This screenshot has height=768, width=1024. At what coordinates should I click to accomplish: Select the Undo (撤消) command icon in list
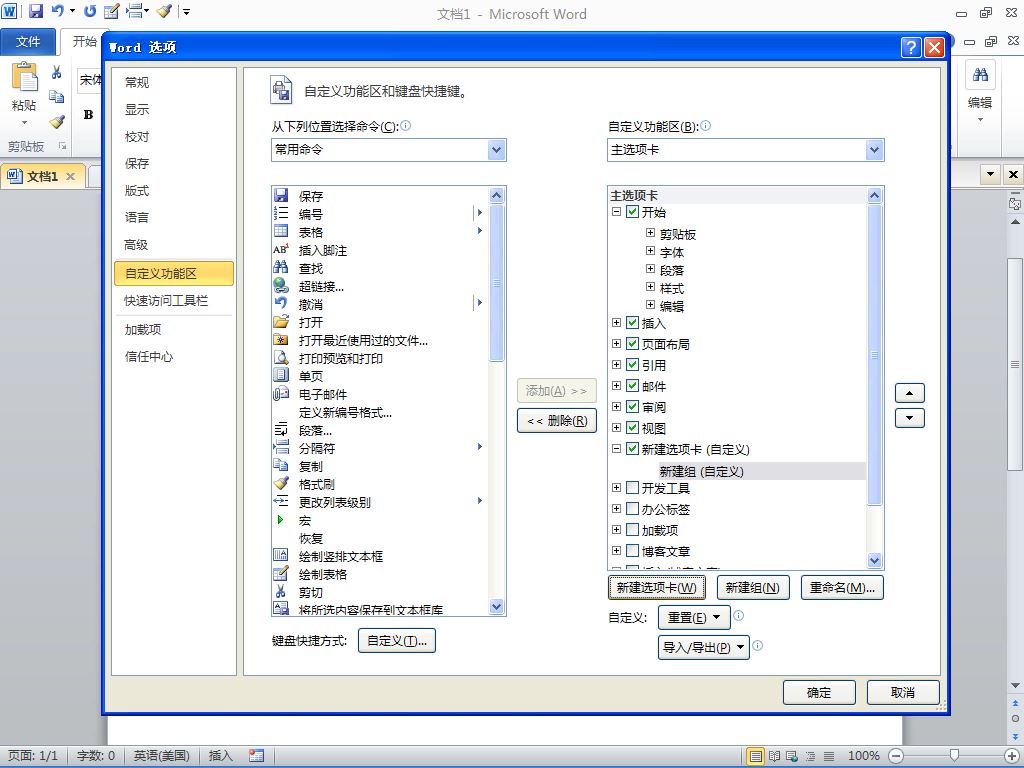(x=281, y=303)
